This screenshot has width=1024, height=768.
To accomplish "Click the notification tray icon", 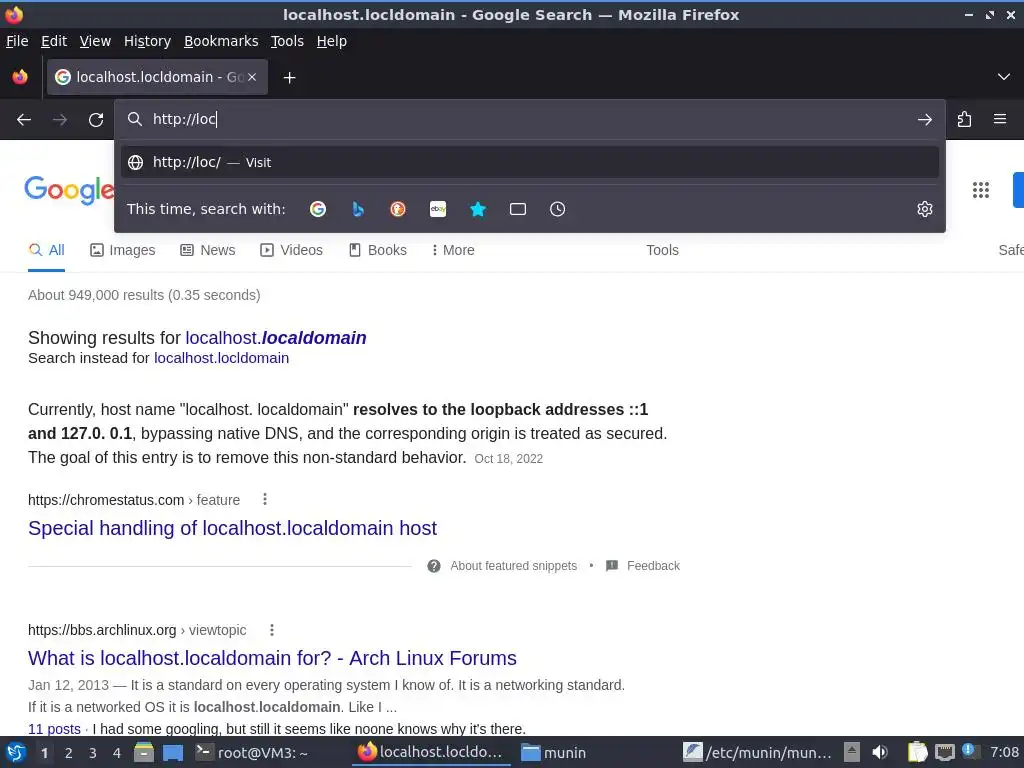I will pos(968,750).
